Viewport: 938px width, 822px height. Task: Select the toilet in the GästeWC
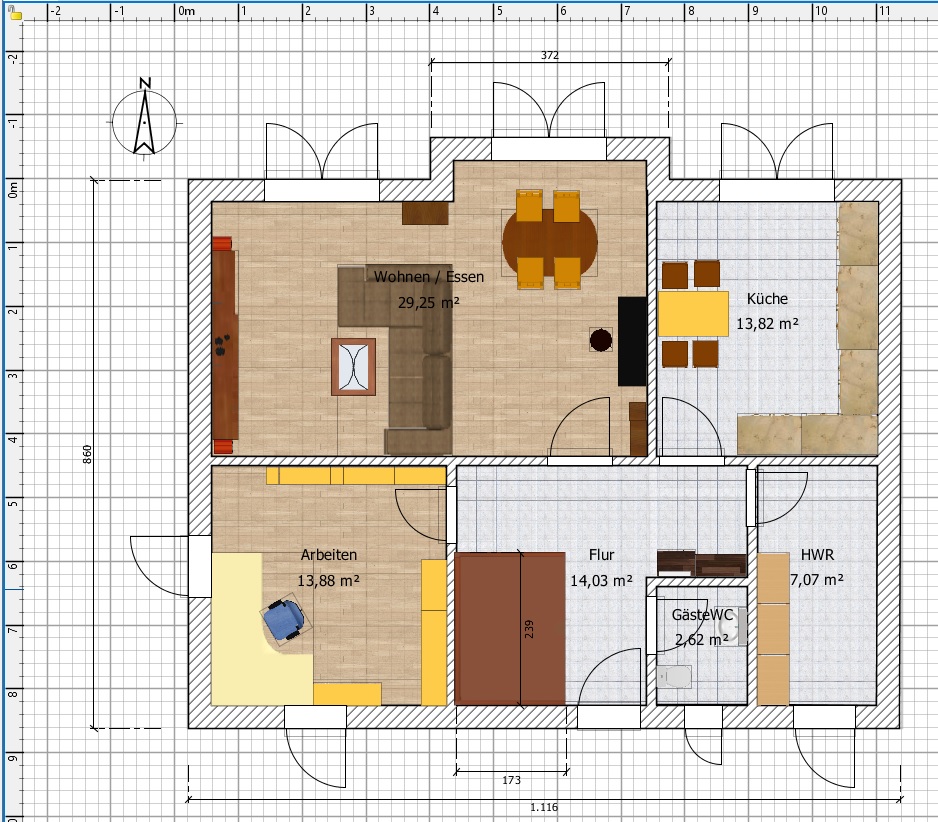(x=677, y=676)
